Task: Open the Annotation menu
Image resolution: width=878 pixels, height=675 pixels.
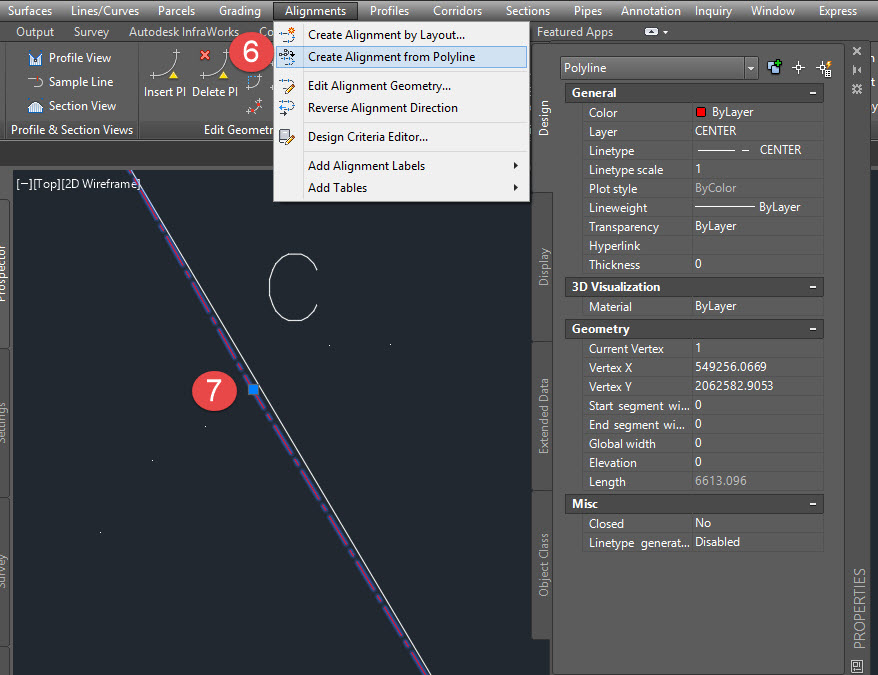Action: (651, 11)
